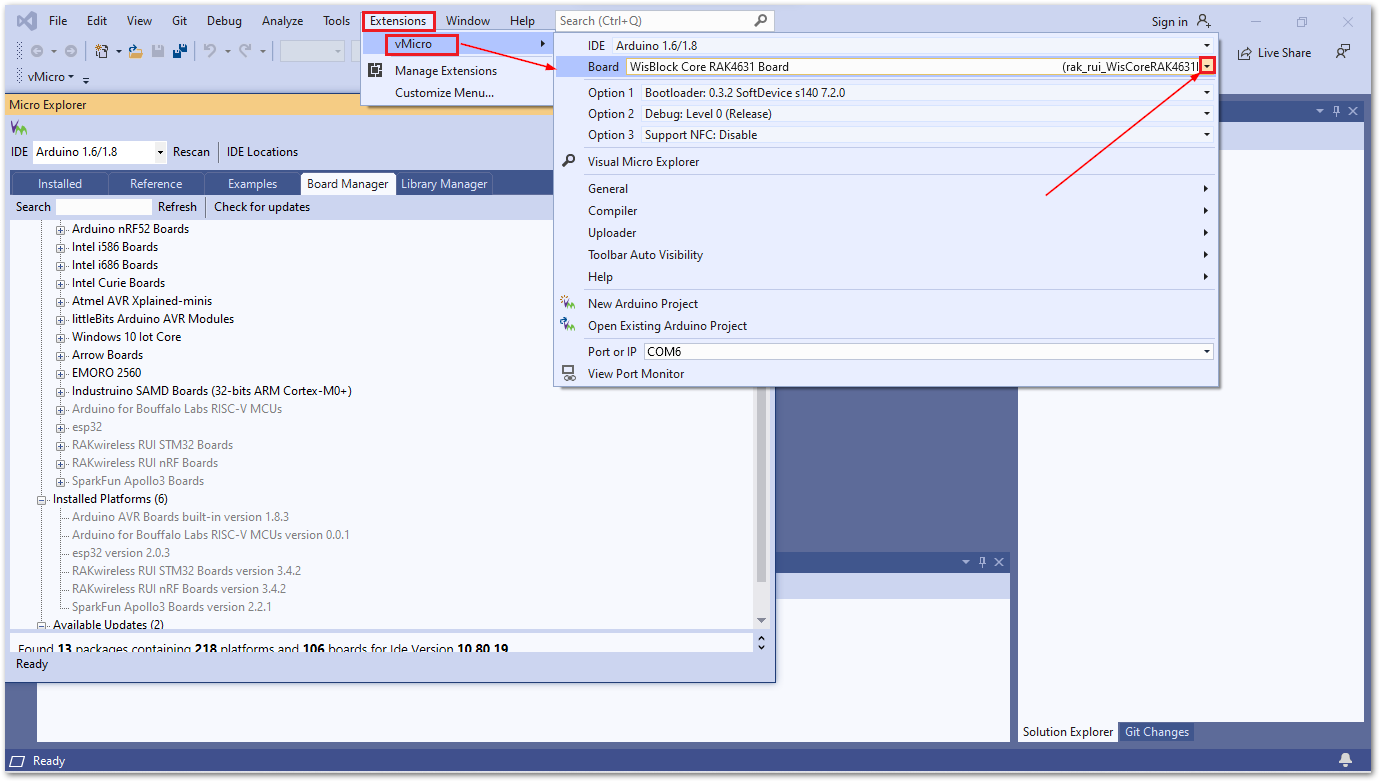
Task: Click the Open Existing Arduino Project icon
Action: (568, 325)
